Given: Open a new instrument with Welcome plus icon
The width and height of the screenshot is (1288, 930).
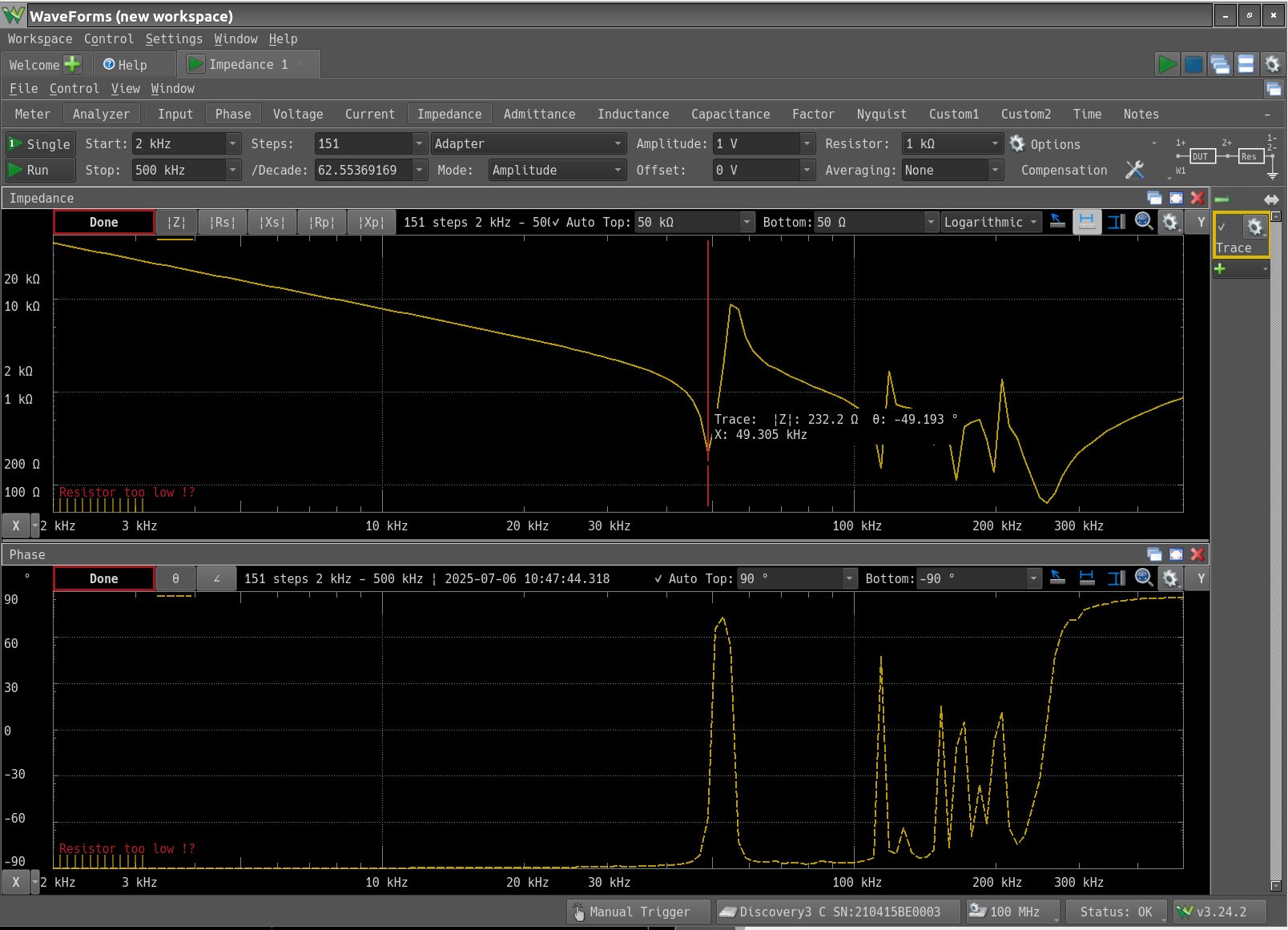Looking at the screenshot, I should click(72, 64).
